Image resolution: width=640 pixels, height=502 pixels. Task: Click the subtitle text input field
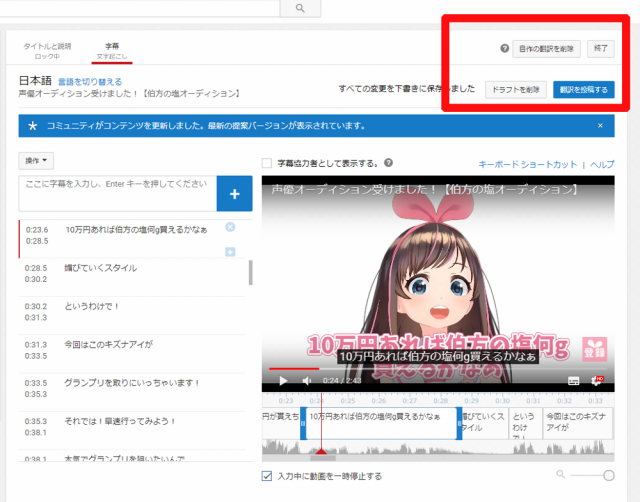118,193
